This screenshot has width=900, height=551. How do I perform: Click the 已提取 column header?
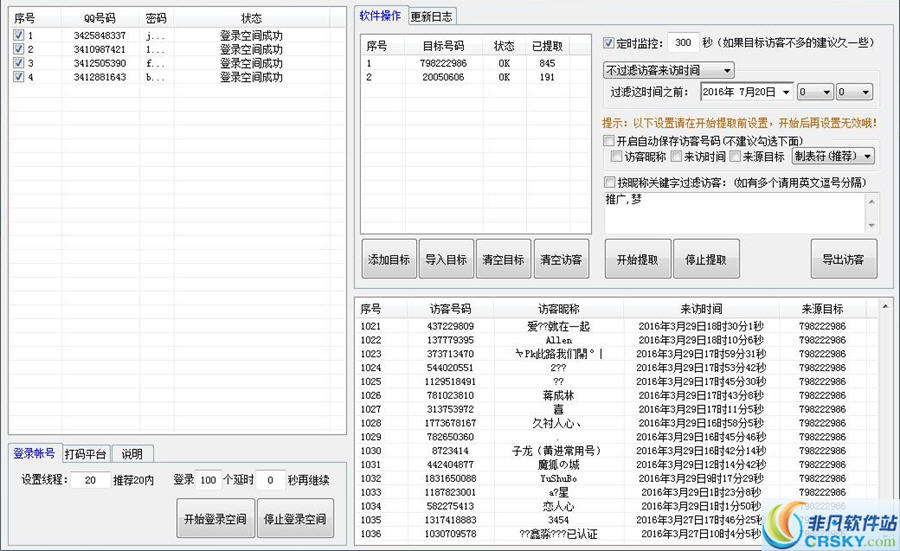point(547,46)
